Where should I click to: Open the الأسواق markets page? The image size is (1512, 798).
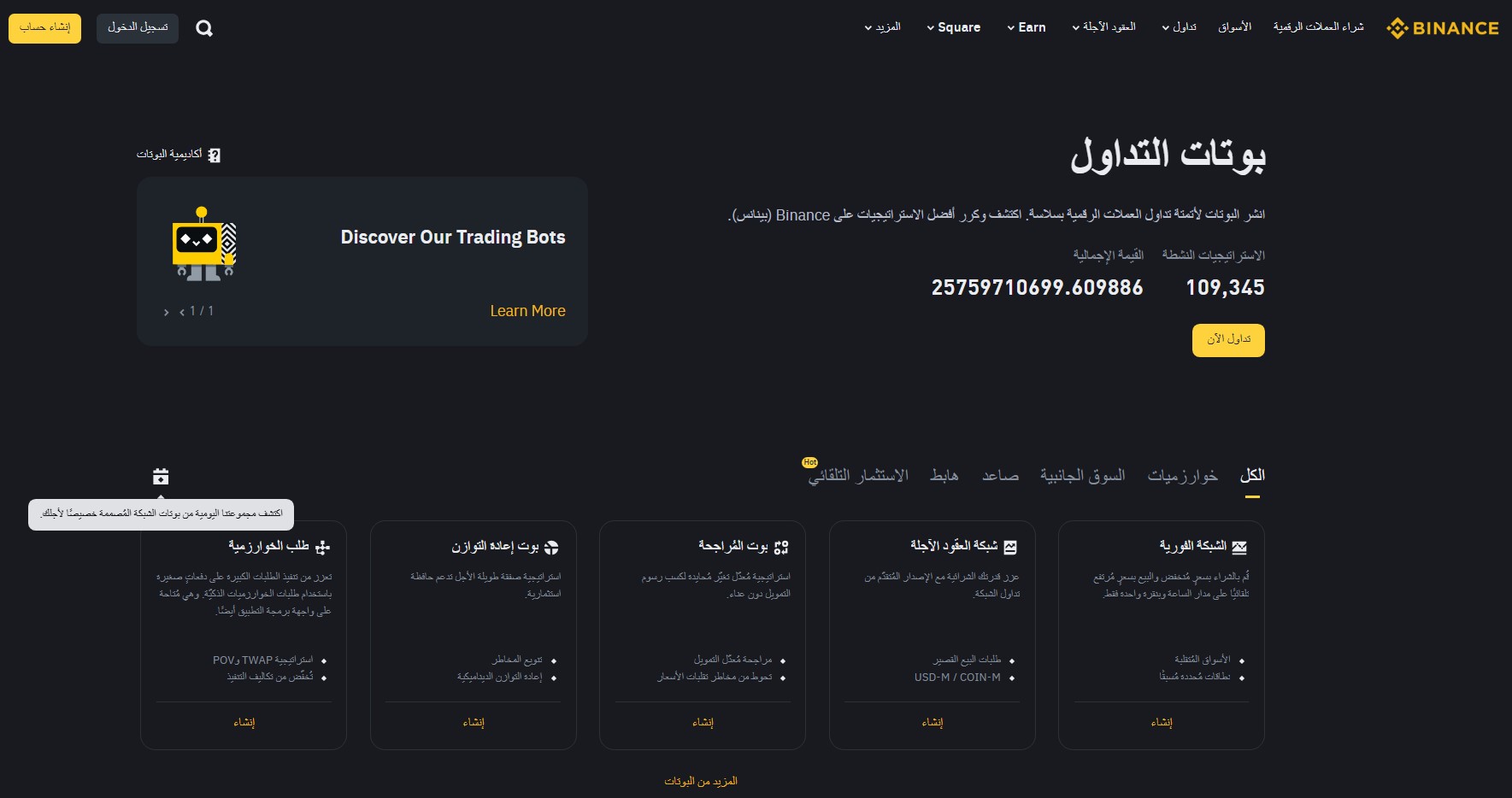coord(1235,27)
